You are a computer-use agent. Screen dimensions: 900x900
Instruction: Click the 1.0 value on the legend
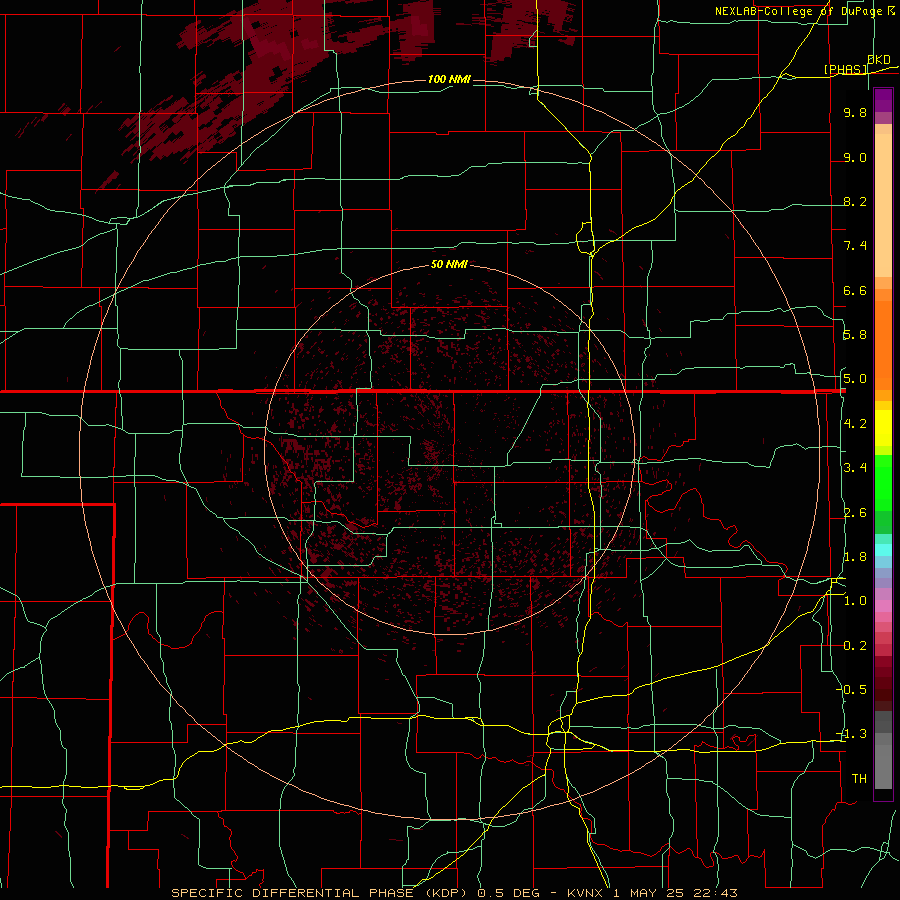(855, 601)
